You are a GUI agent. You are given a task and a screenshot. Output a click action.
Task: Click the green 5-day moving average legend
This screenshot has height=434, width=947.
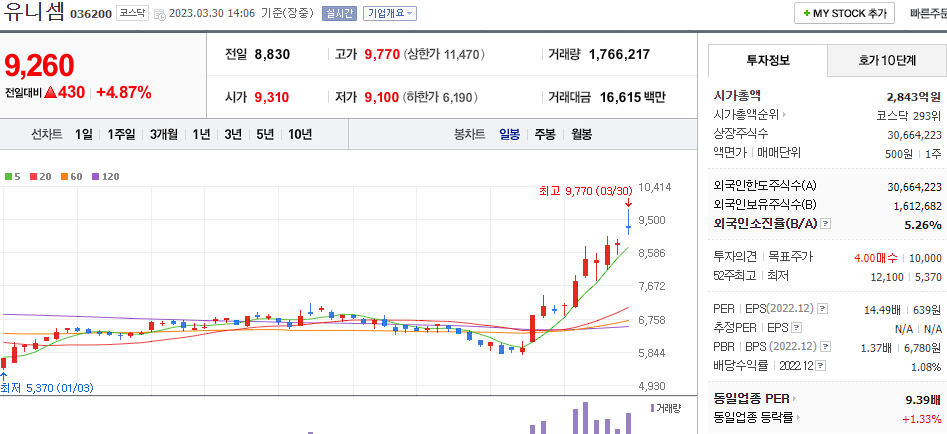[13, 177]
